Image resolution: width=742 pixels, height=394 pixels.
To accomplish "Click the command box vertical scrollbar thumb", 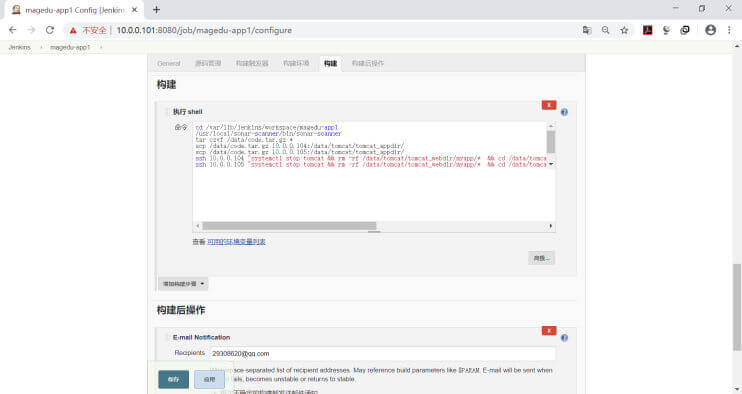I will click(551, 141).
